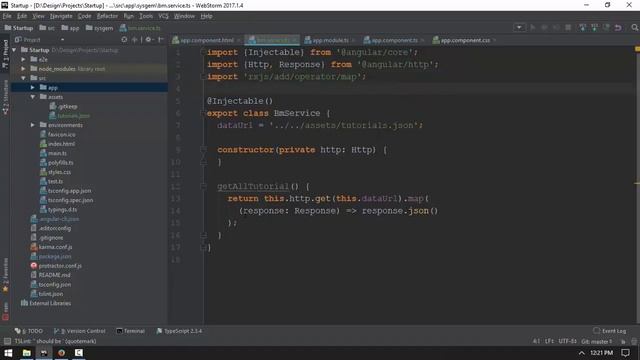Viewport: 640px width, 360px height.
Task: Open the Terminal tool window
Action: tap(131, 331)
